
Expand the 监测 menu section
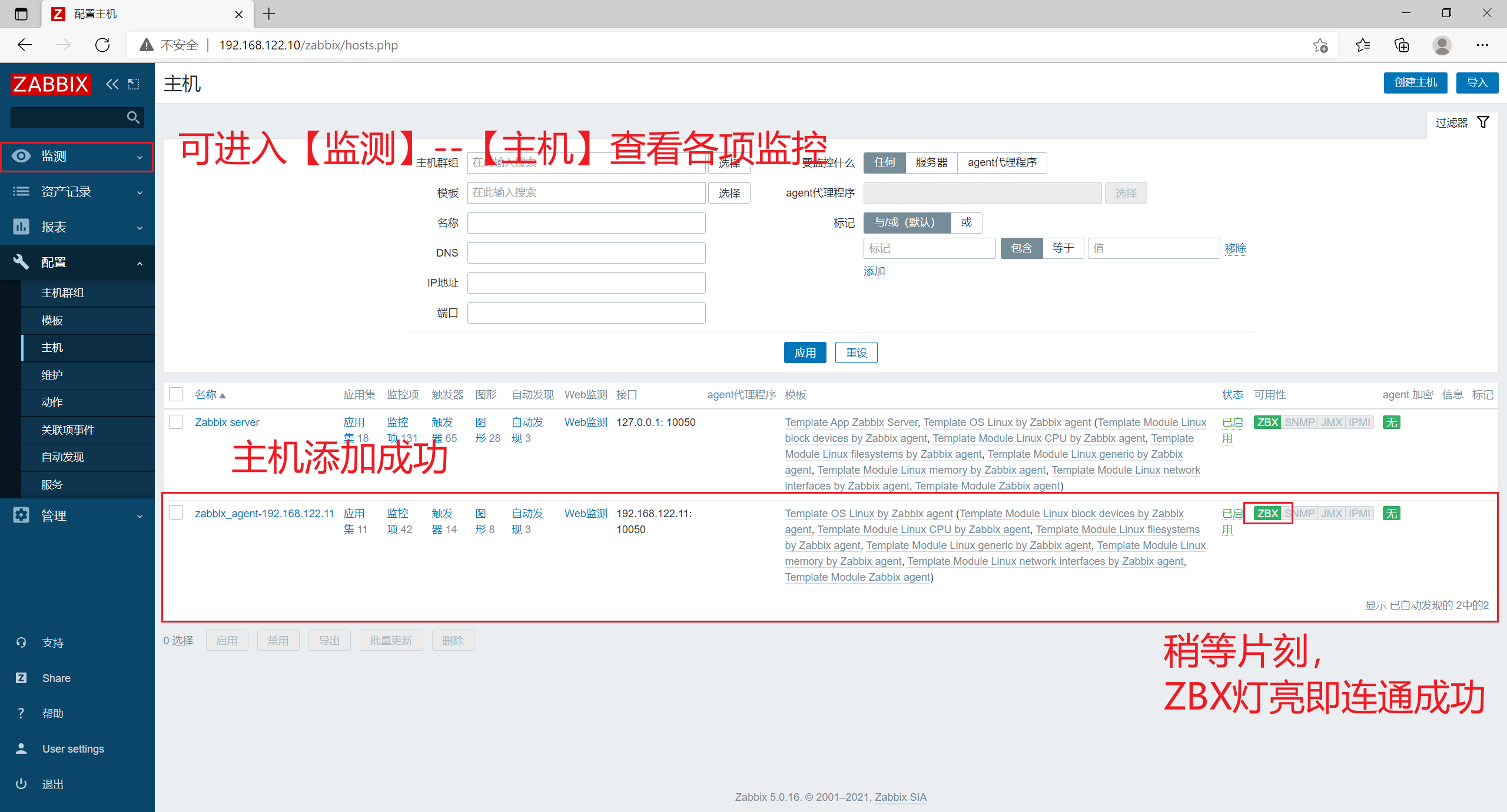pos(77,157)
